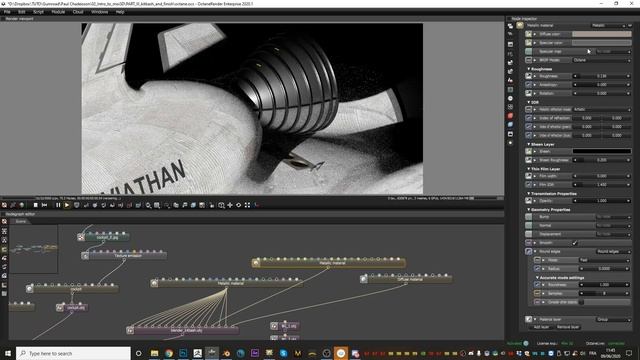Open the Material layer Group dropdown

click(x=613, y=319)
